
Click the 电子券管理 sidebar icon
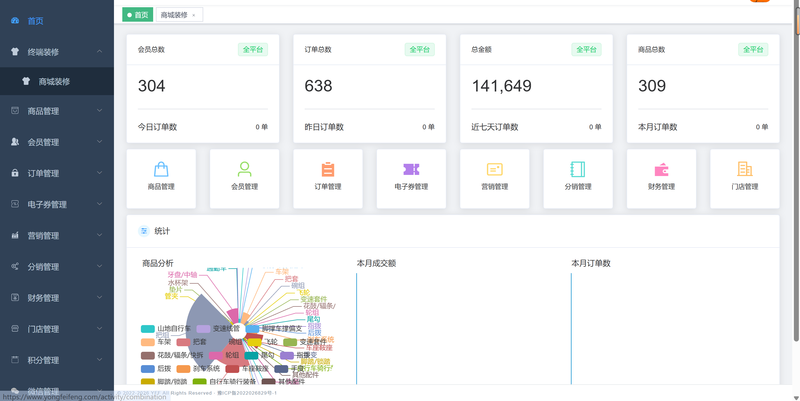[x=15, y=204]
